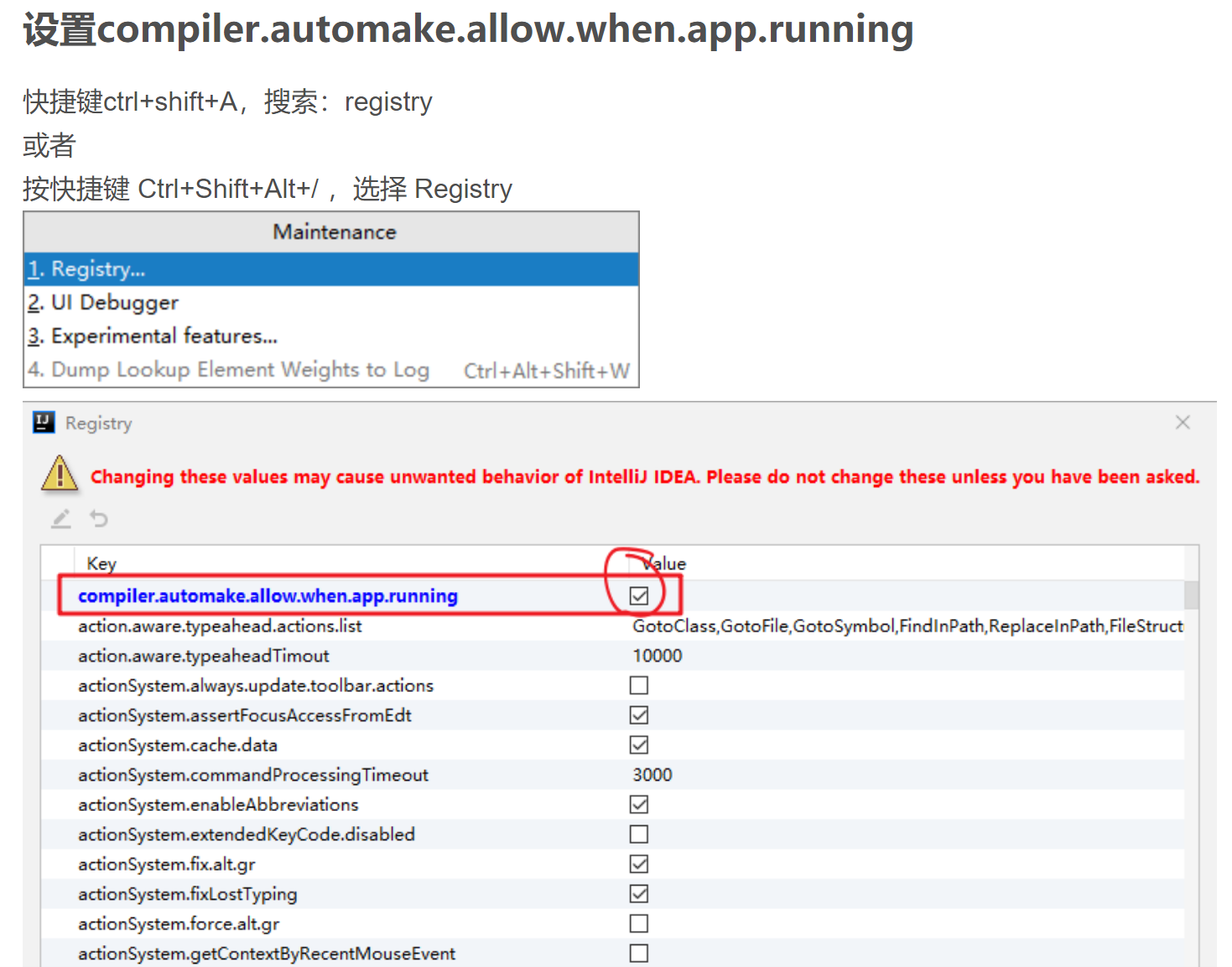Image resolution: width=1232 pixels, height=967 pixels.
Task: Click the Registry table scrollbar thumb
Action: coord(1191,594)
